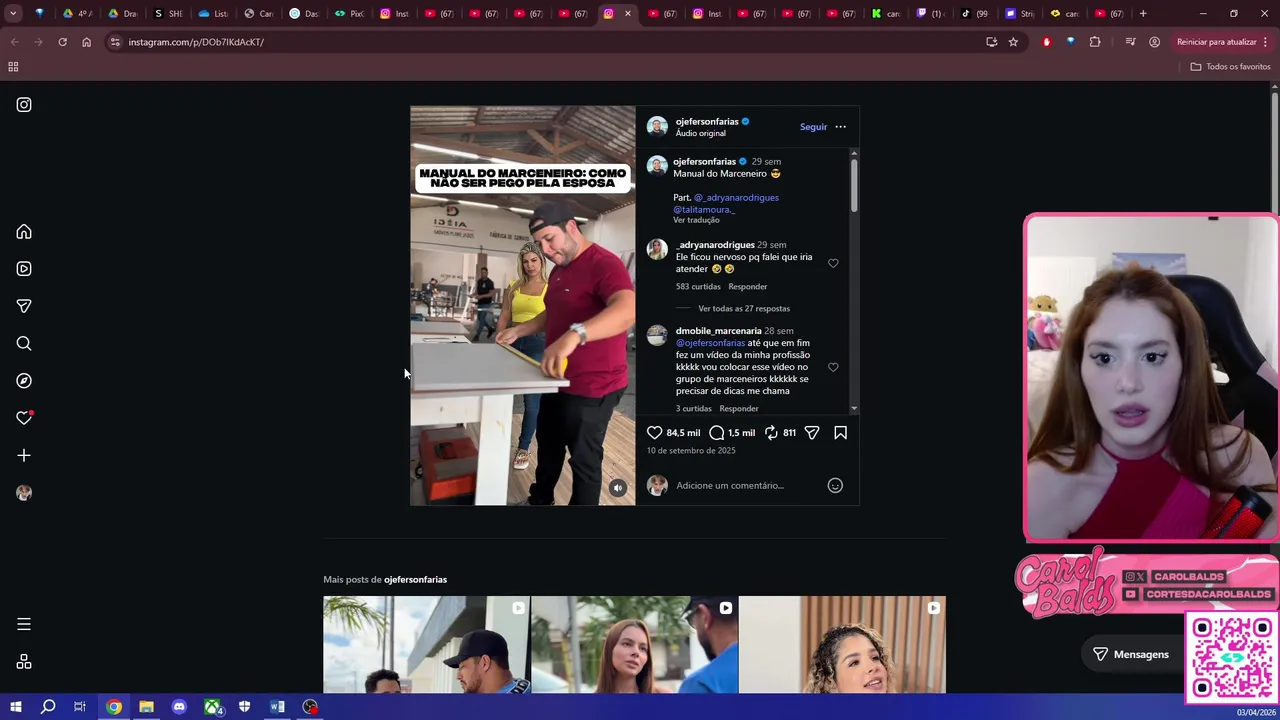
Task: Switch to the Stri browser tab
Action: tap(1020, 14)
